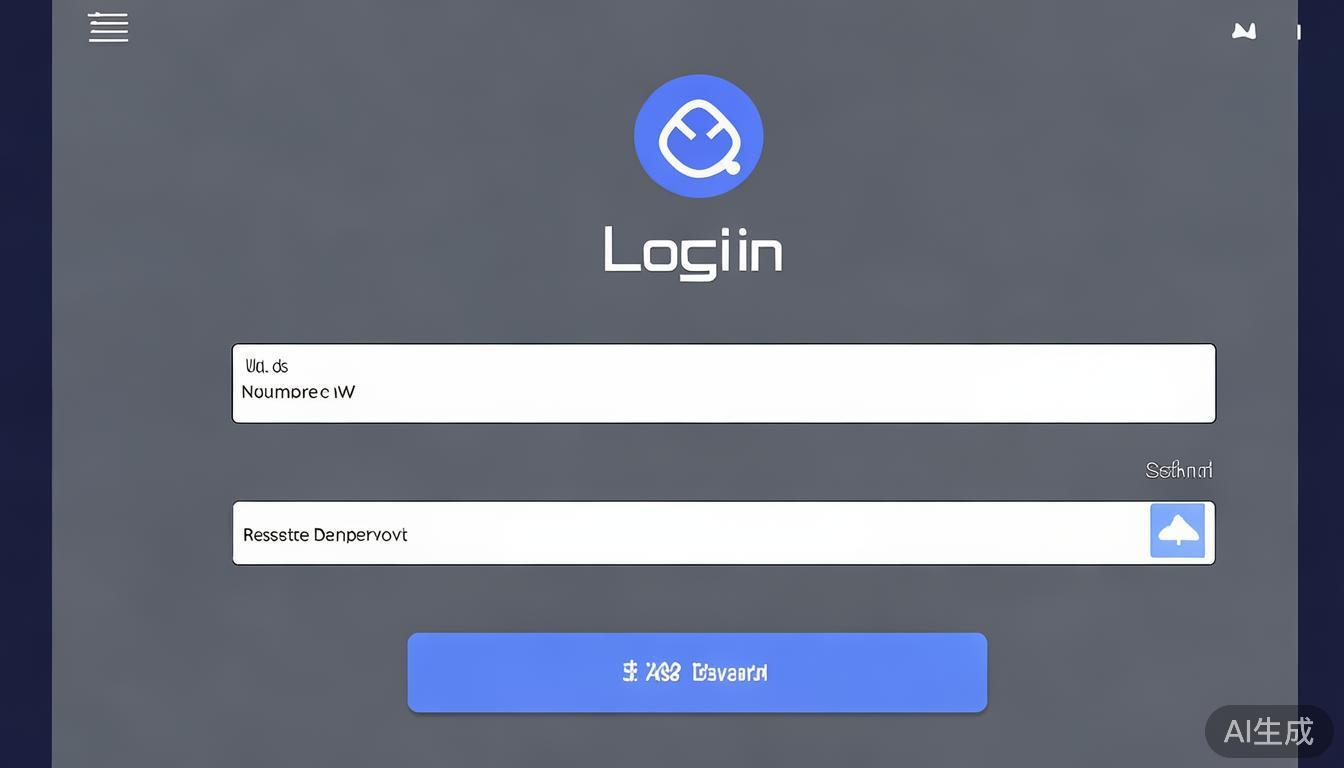Focus the first input containing 'Noumprec iW'
Image resolution: width=1344 pixels, height=768 pixels.
[724, 383]
